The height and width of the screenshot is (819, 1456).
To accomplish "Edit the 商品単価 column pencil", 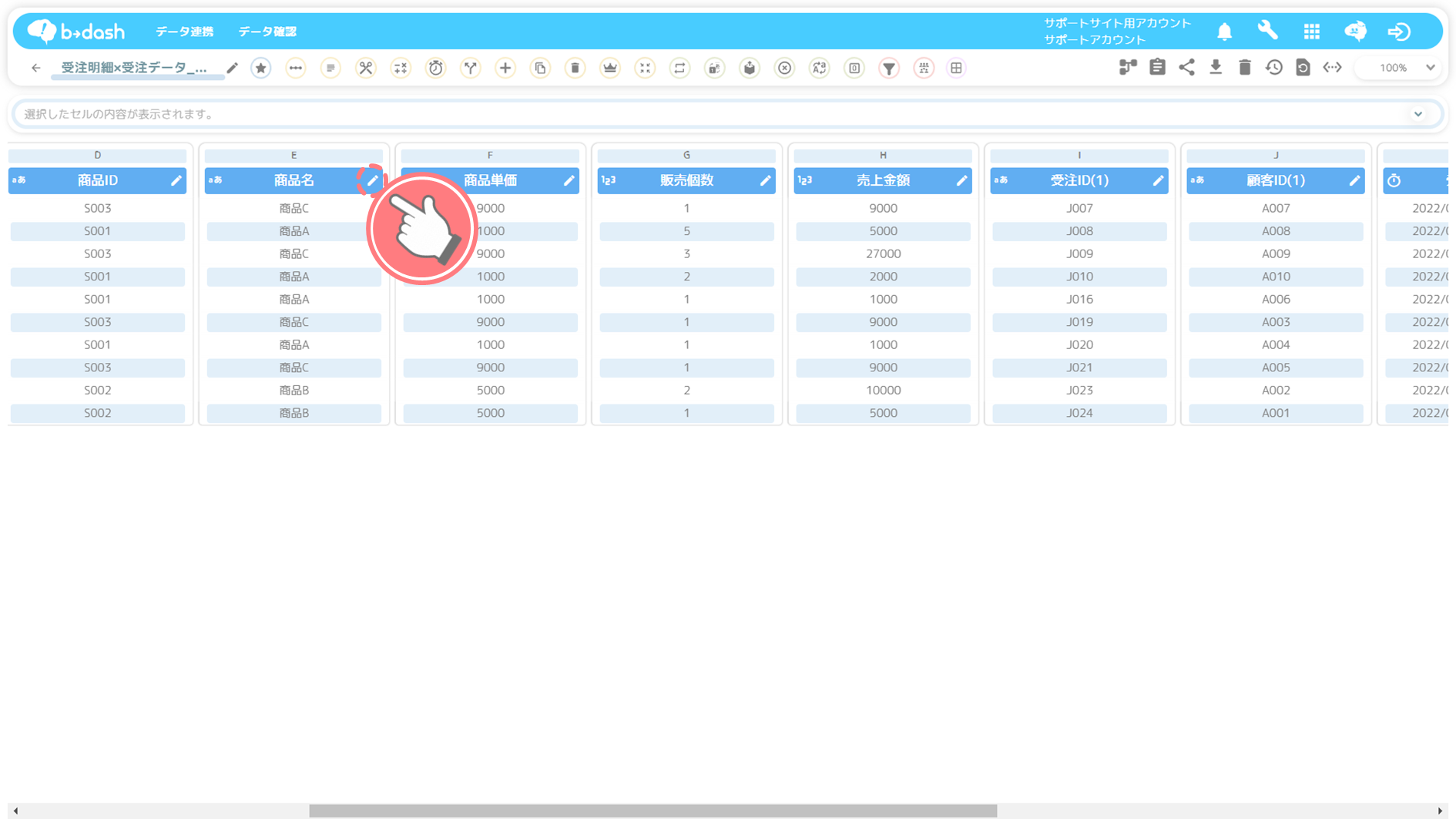I will click(569, 180).
